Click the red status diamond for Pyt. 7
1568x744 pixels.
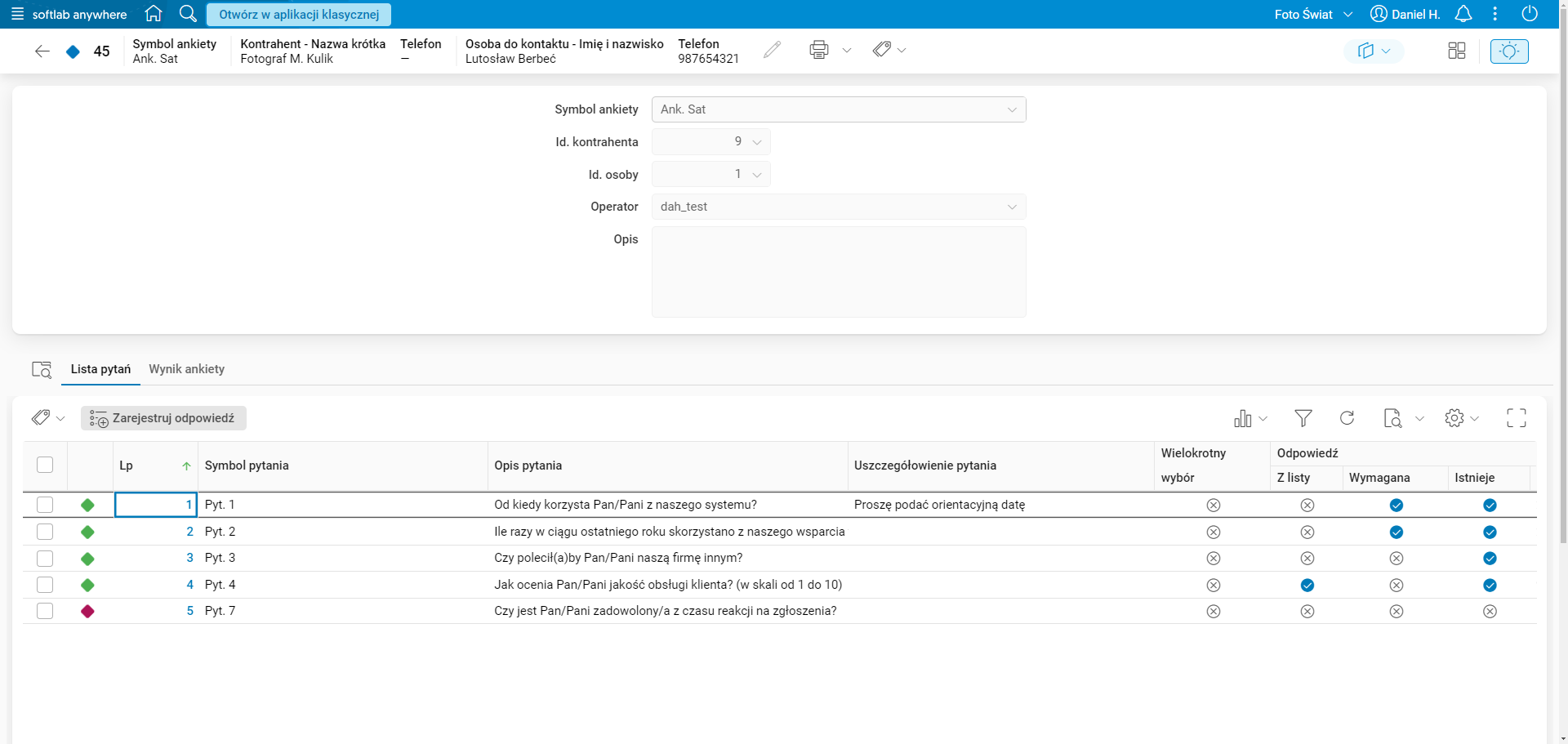pos(88,612)
